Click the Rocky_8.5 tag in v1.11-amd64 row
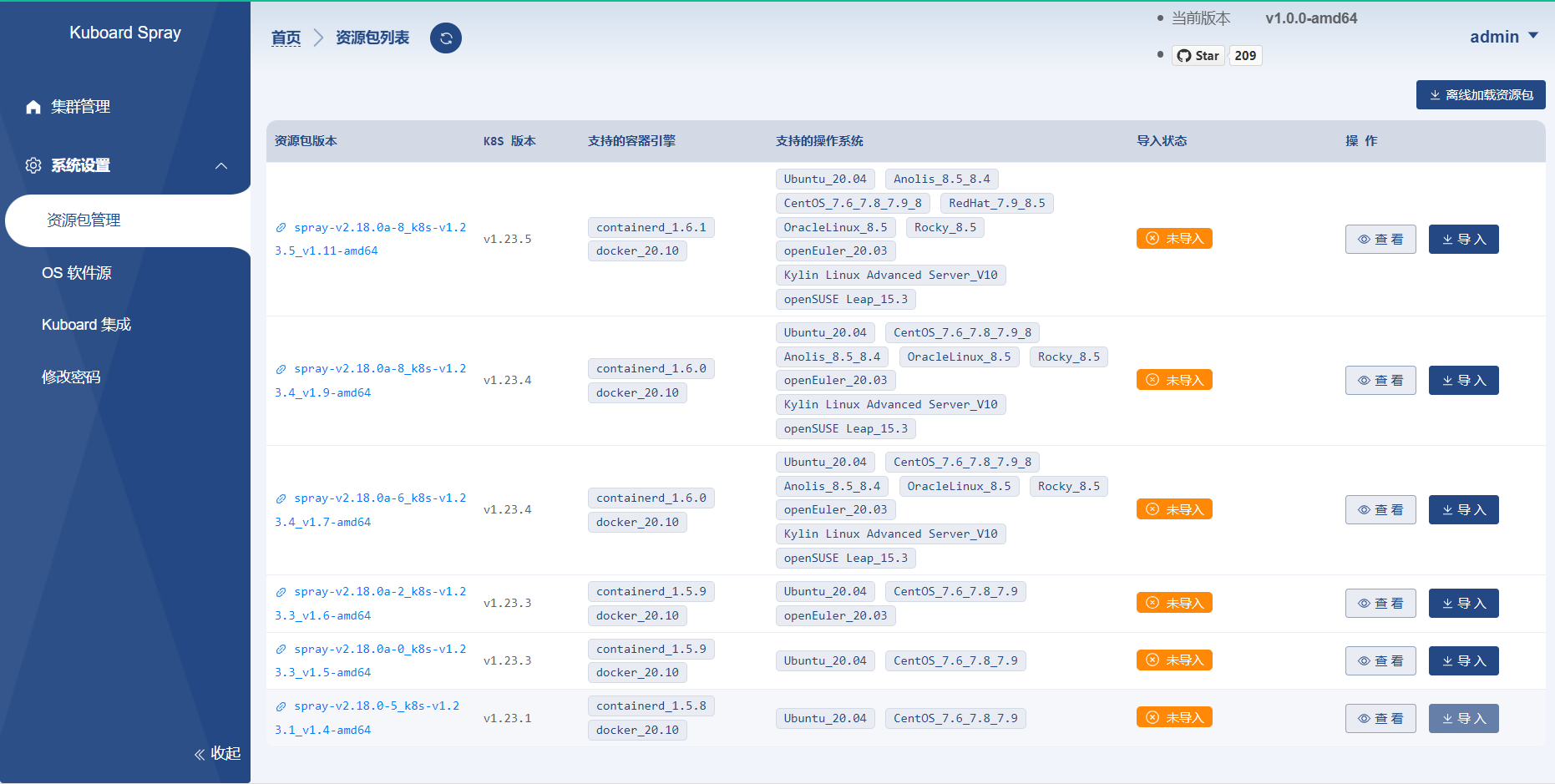This screenshot has width=1555, height=784. (945, 228)
